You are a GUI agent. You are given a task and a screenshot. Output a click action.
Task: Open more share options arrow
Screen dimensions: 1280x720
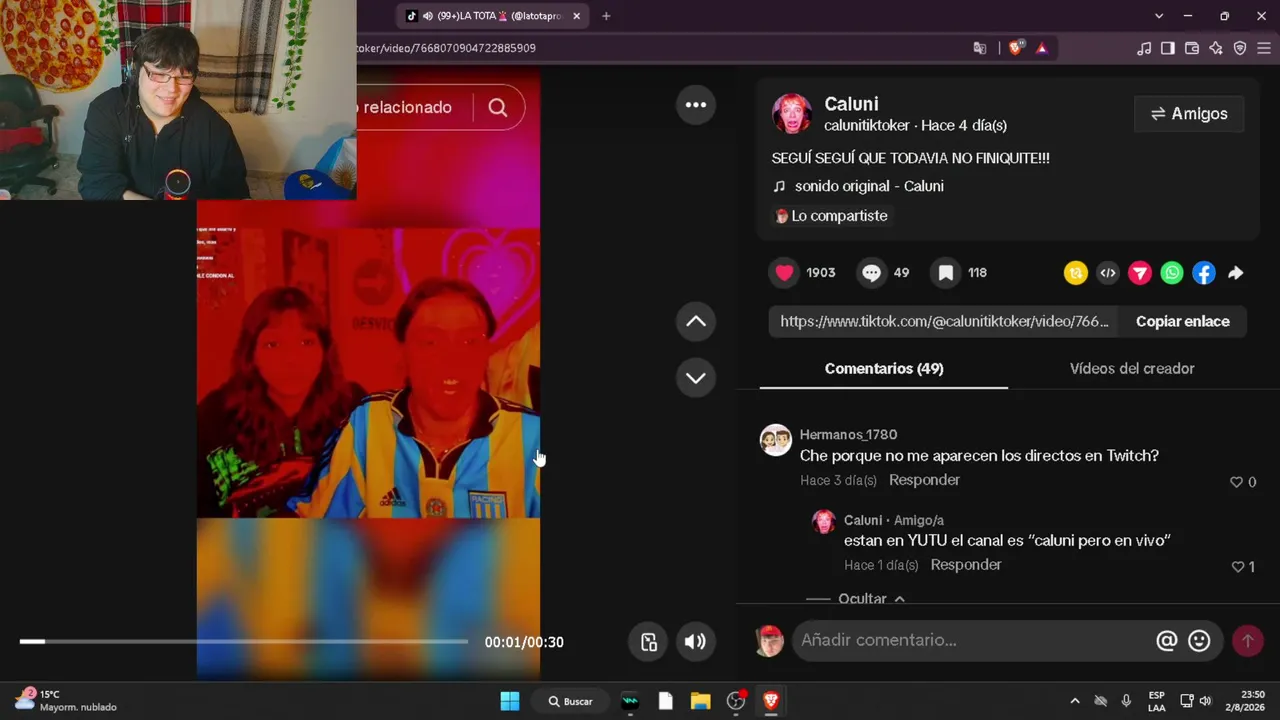pos(1236,273)
